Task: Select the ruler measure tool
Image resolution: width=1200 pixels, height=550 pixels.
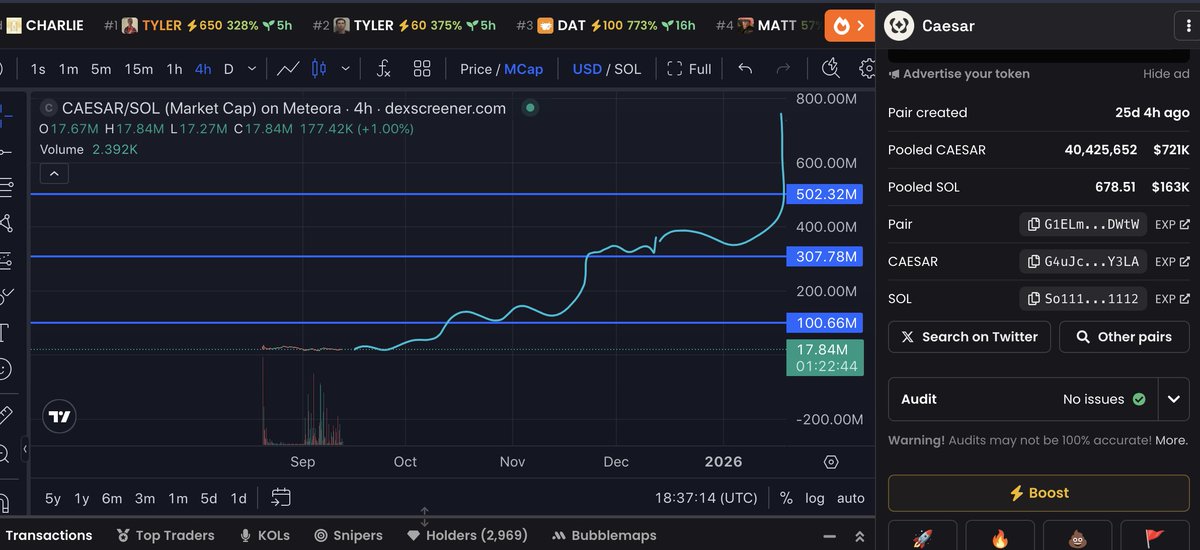Action: click(x=5, y=414)
